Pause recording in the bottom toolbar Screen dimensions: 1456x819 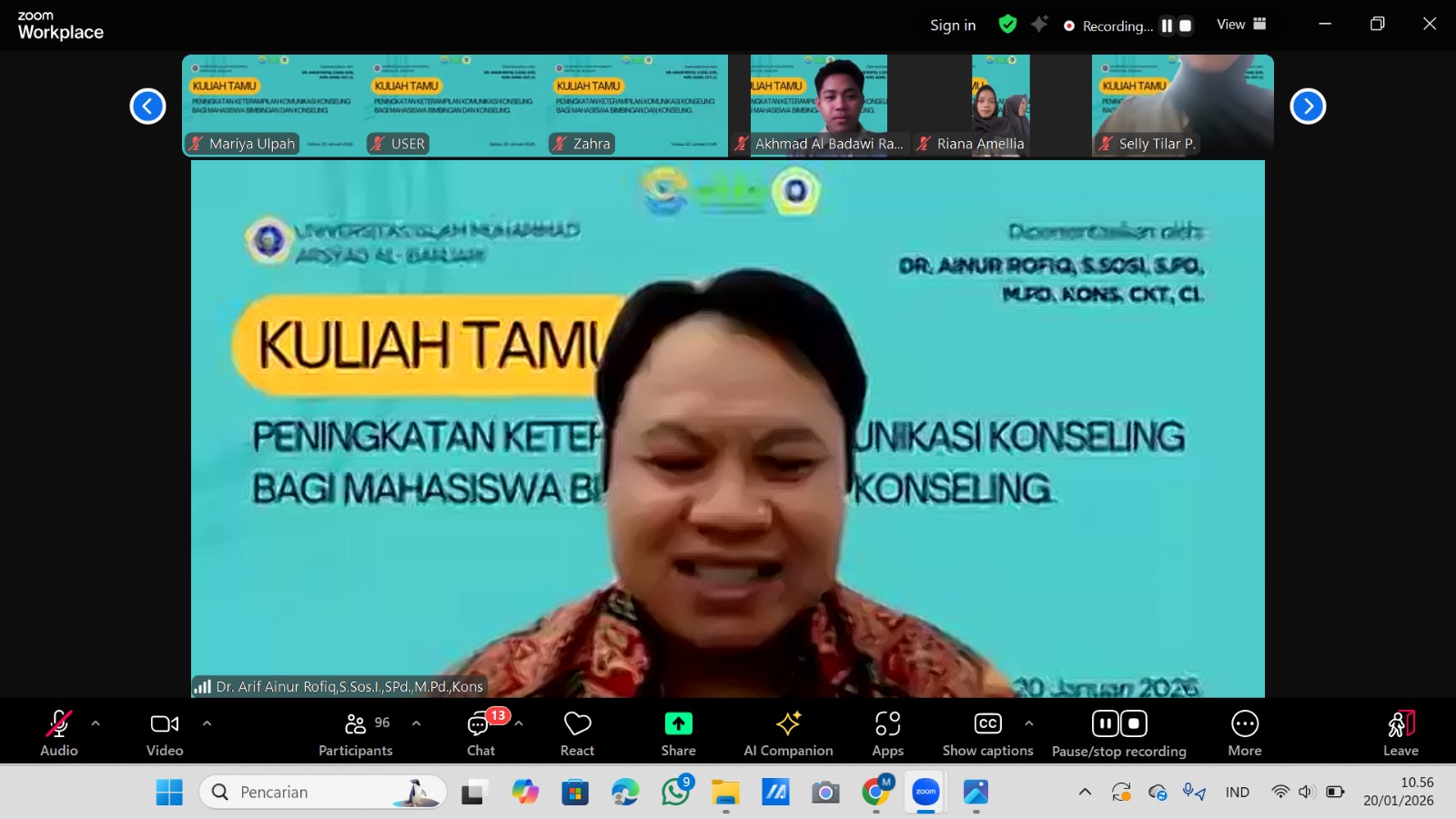[x=1105, y=723]
